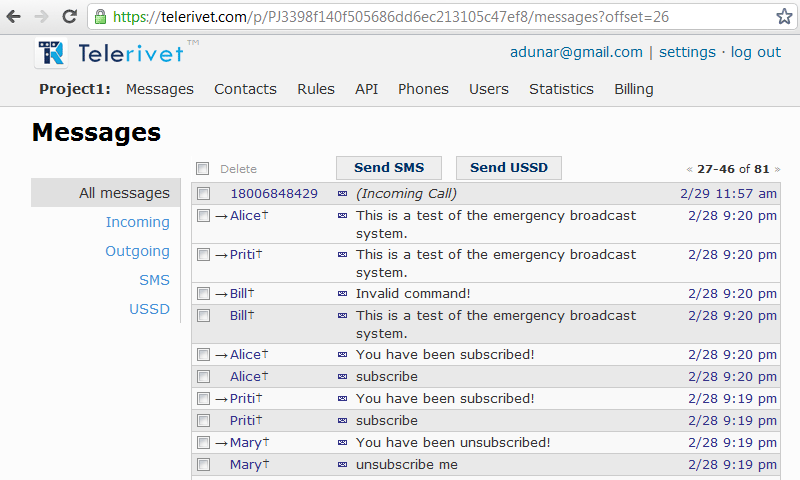Bookmark page with the star icon

784,17
